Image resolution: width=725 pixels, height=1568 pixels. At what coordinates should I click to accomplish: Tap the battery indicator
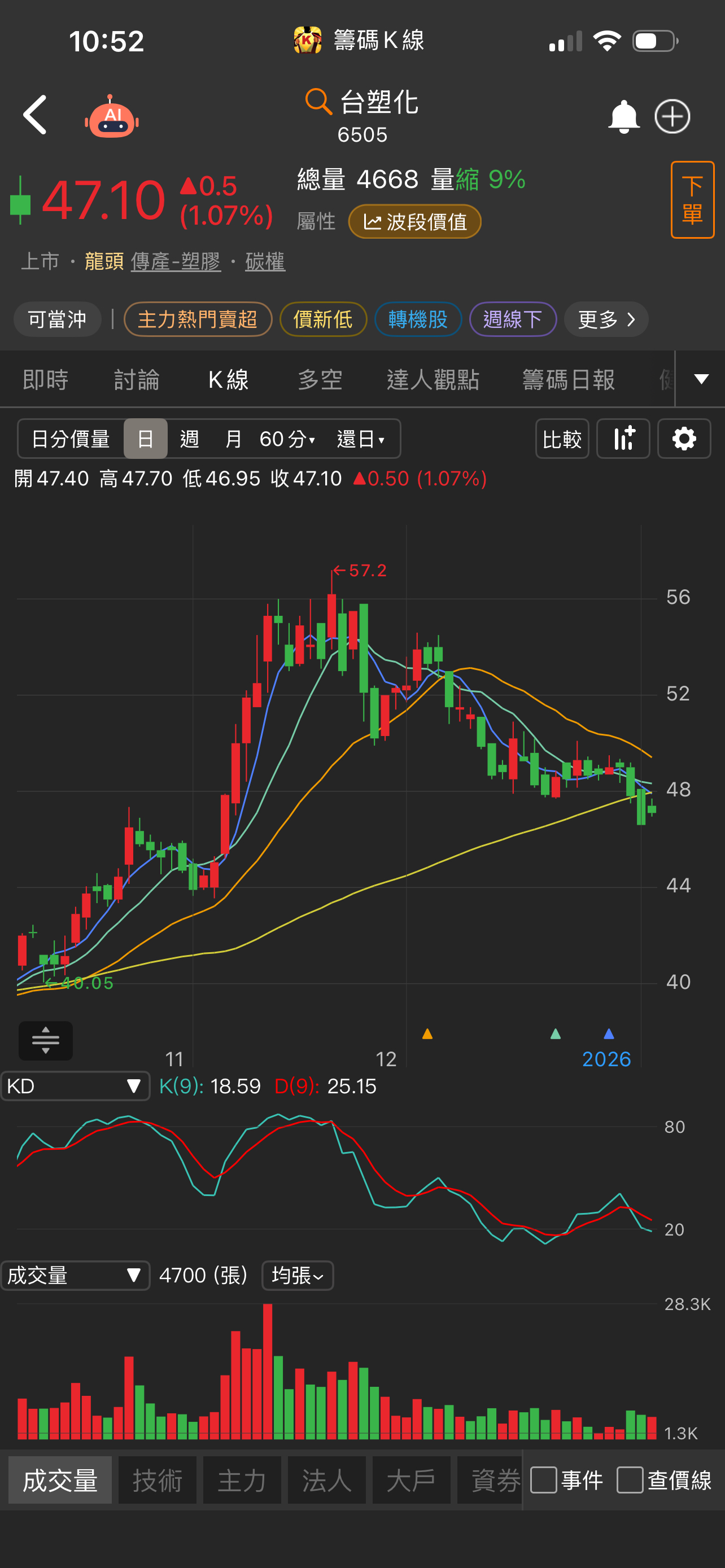pyautogui.click(x=656, y=41)
